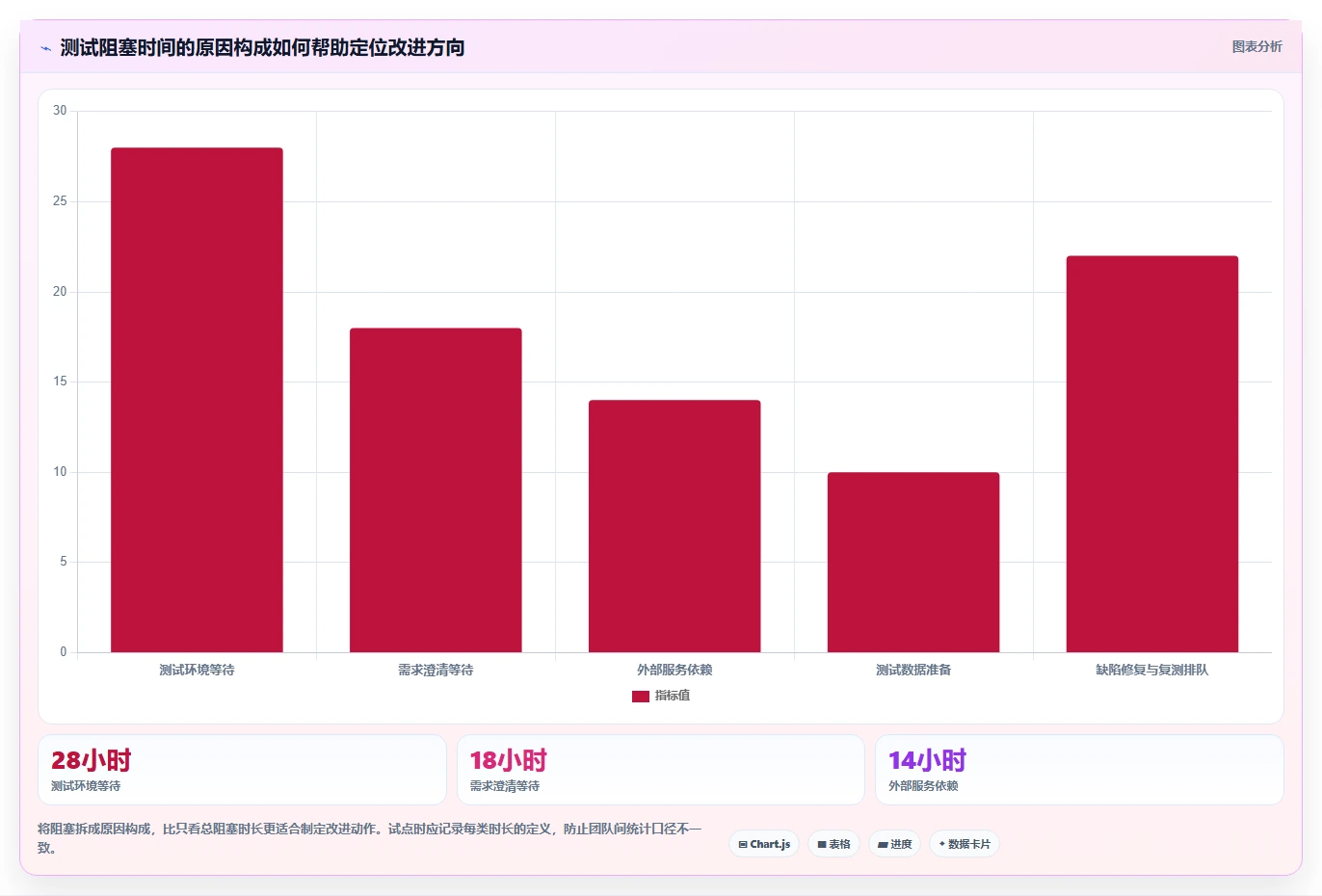Click the y-axis tick value 5
The height and width of the screenshot is (896, 1322).
pyautogui.click(x=64, y=562)
